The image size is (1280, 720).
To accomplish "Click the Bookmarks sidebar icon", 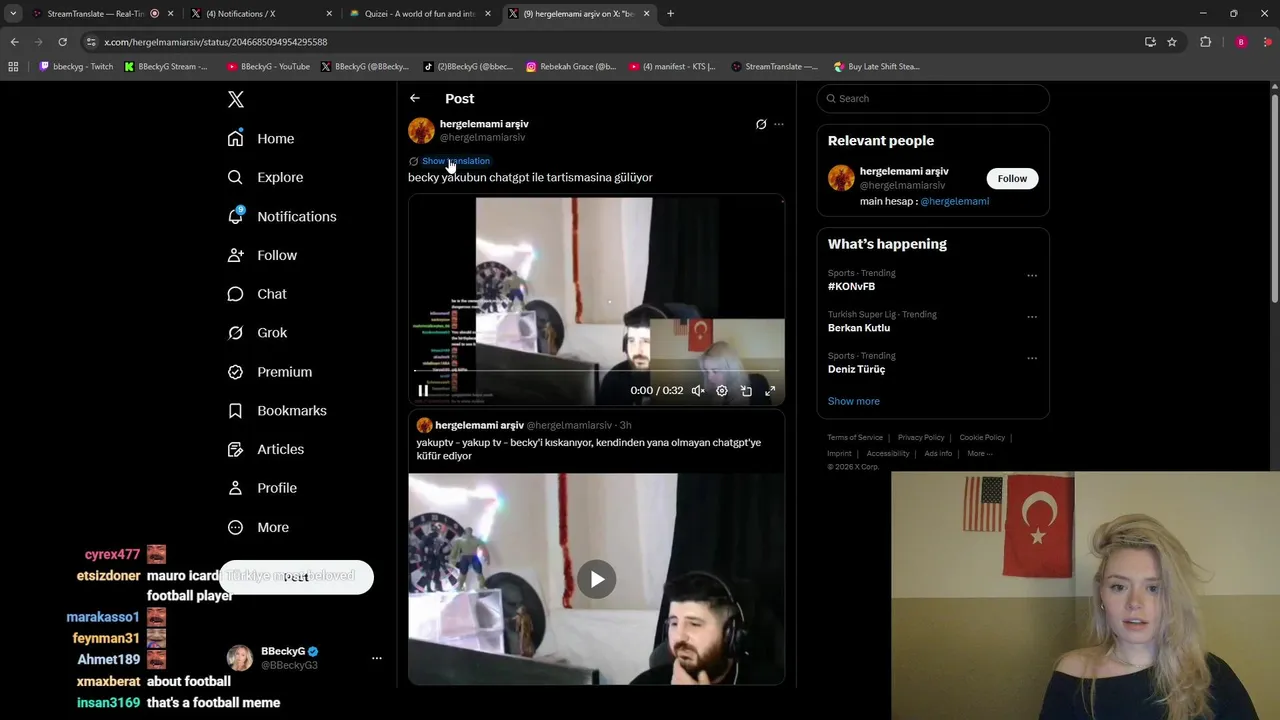I will [235, 411].
